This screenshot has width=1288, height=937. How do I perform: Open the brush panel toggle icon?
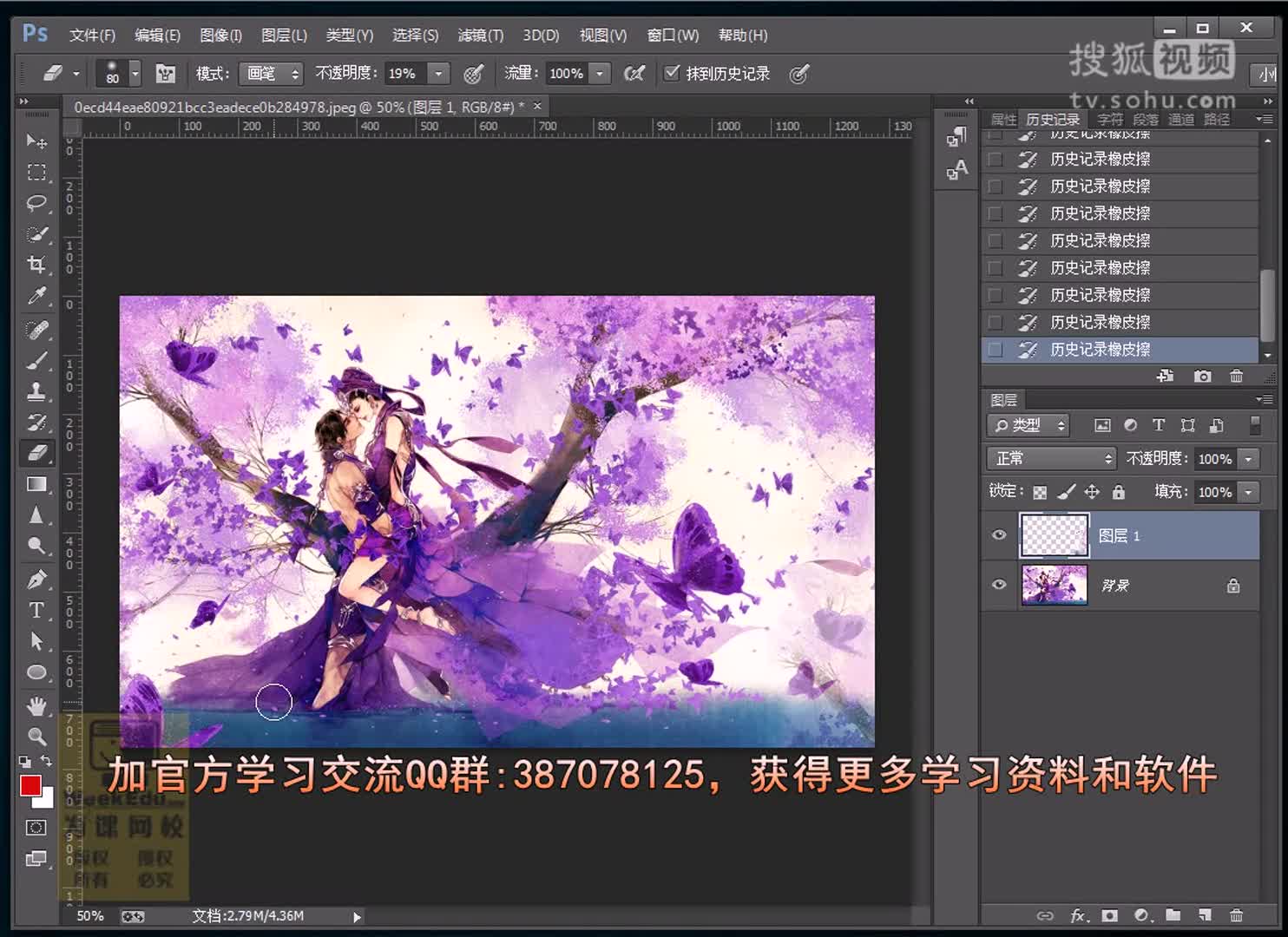(x=165, y=74)
